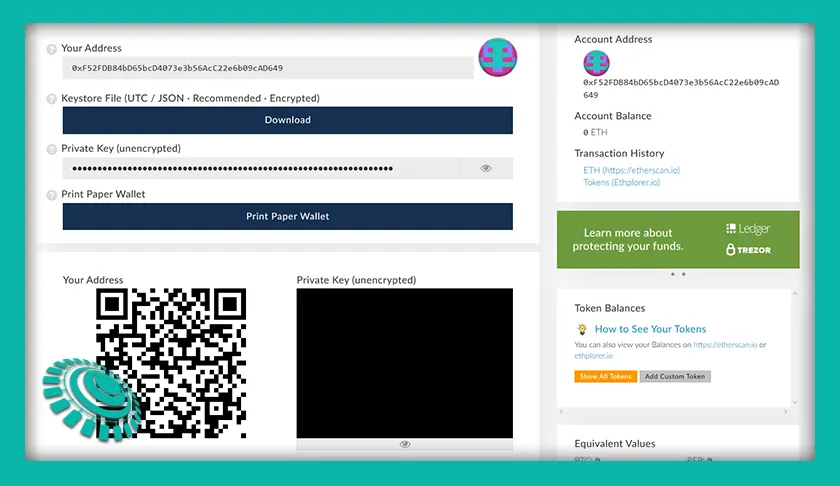Click the Print Paper Wallet button
Image resolution: width=840 pixels, height=486 pixels.
(x=288, y=216)
